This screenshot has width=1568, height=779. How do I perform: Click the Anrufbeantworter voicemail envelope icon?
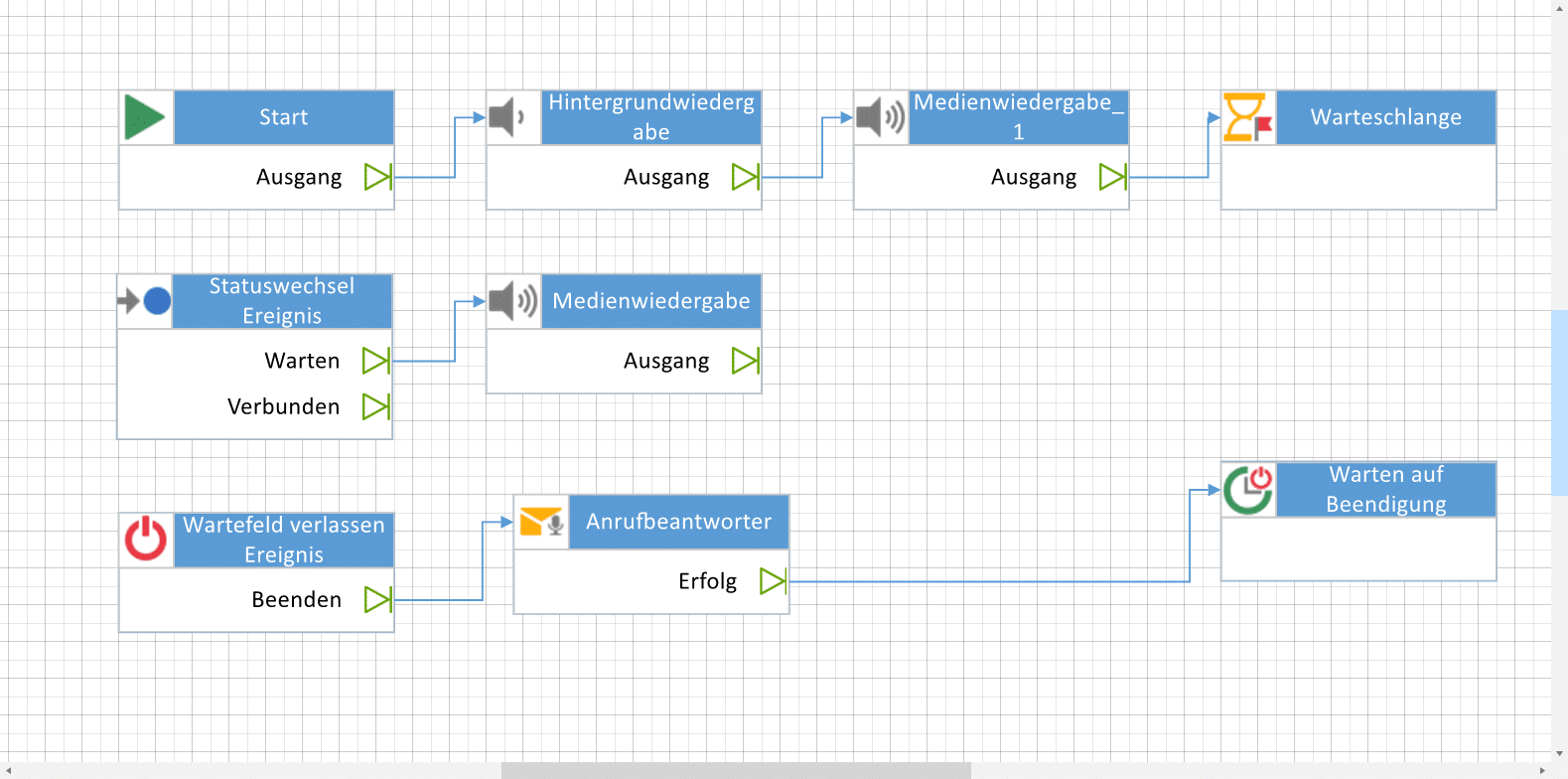coord(542,522)
